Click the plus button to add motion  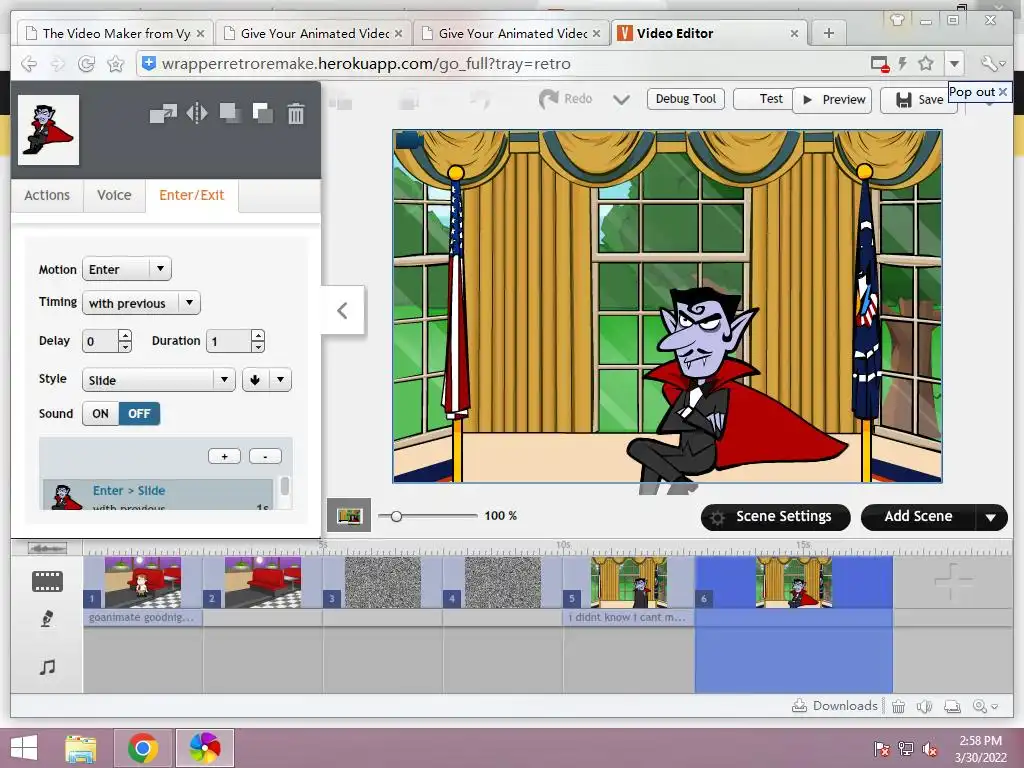pos(224,456)
